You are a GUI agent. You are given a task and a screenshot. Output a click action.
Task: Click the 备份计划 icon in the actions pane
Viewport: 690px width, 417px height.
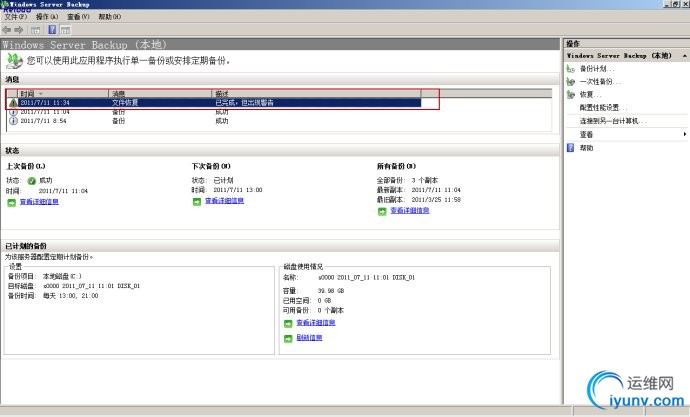coord(571,69)
